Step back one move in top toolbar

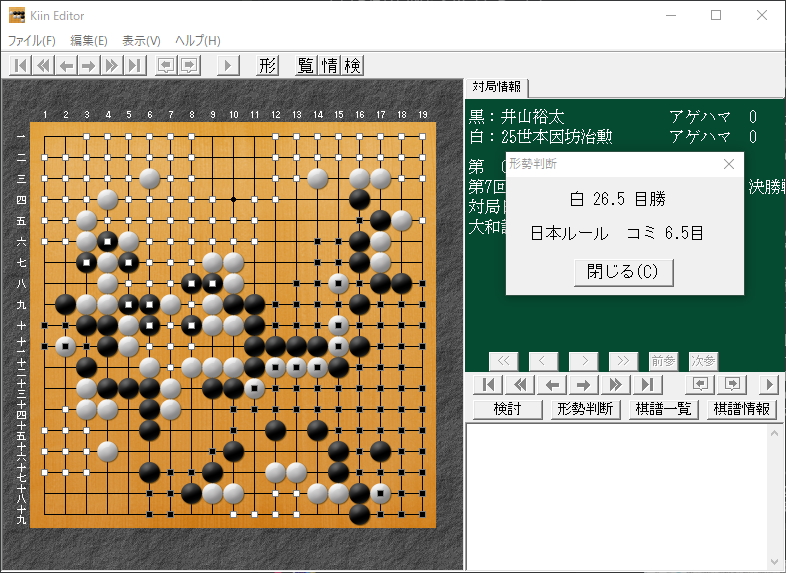(x=66, y=65)
